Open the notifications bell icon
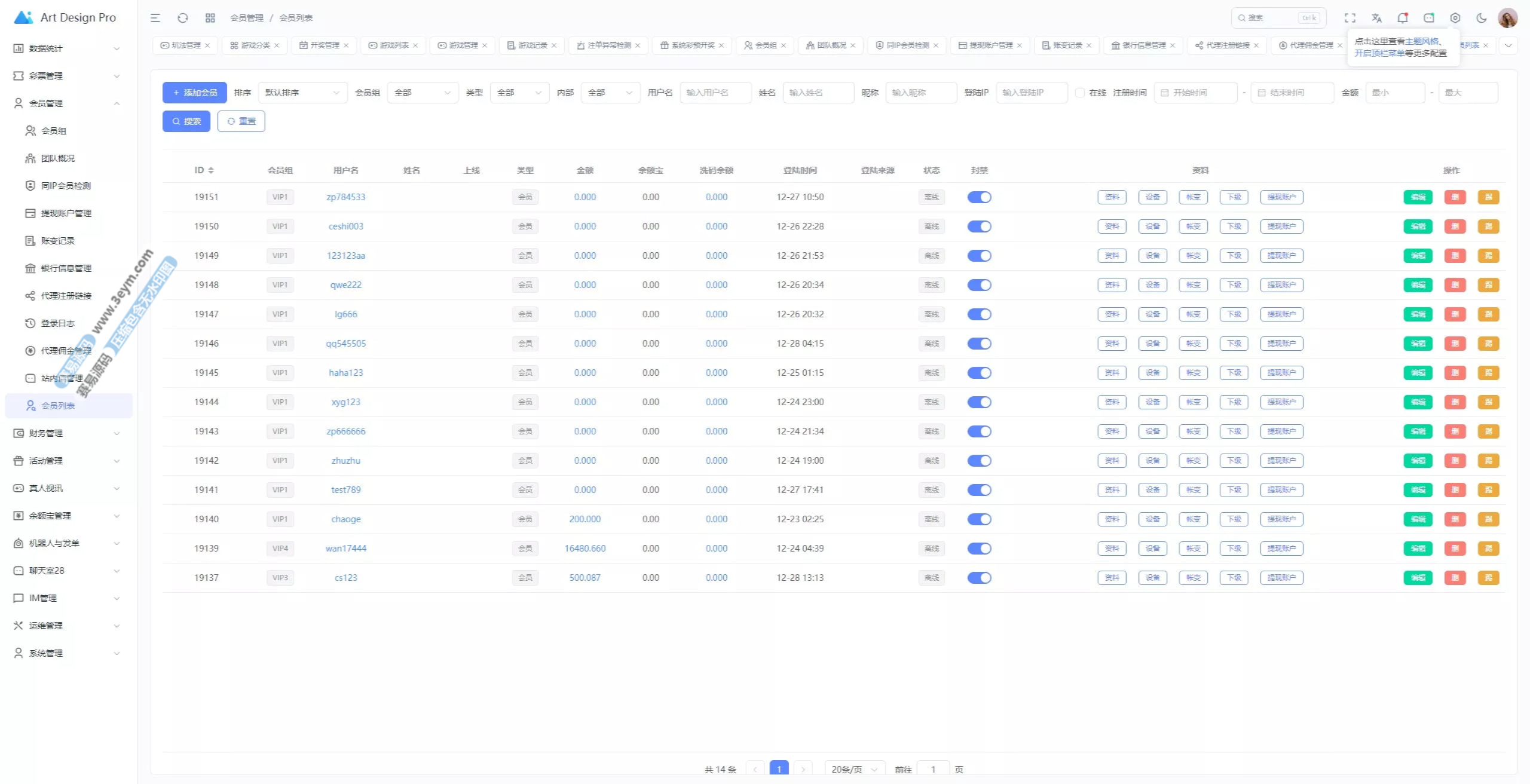The width and height of the screenshot is (1530, 784). [x=1402, y=18]
